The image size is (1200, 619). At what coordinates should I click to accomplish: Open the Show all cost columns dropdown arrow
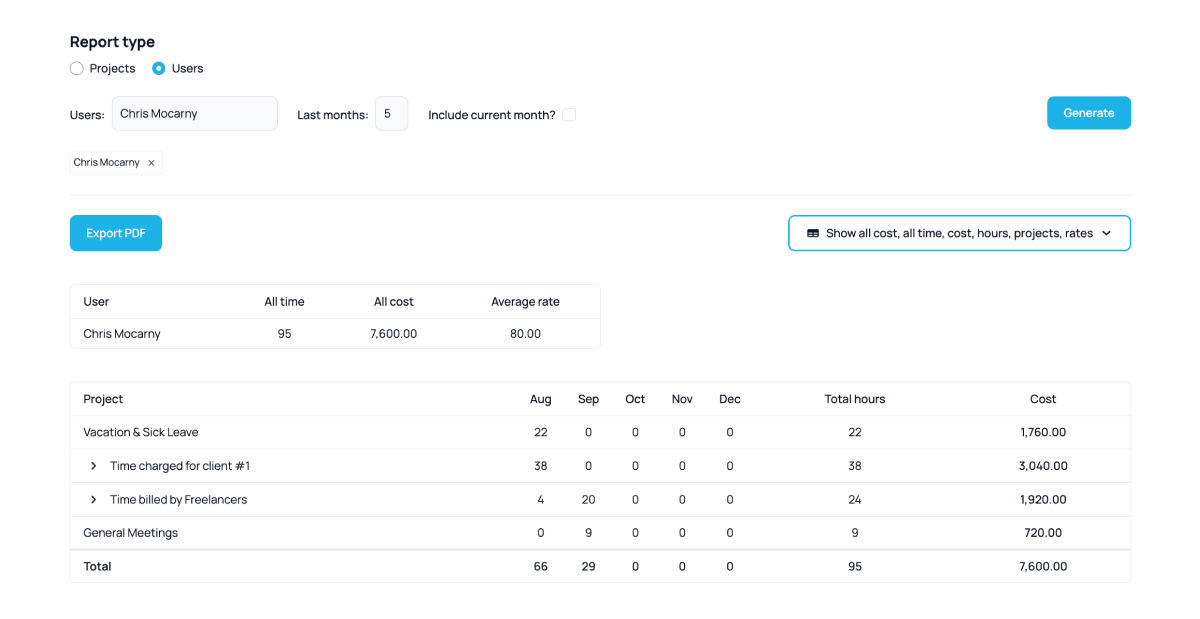tap(1106, 233)
